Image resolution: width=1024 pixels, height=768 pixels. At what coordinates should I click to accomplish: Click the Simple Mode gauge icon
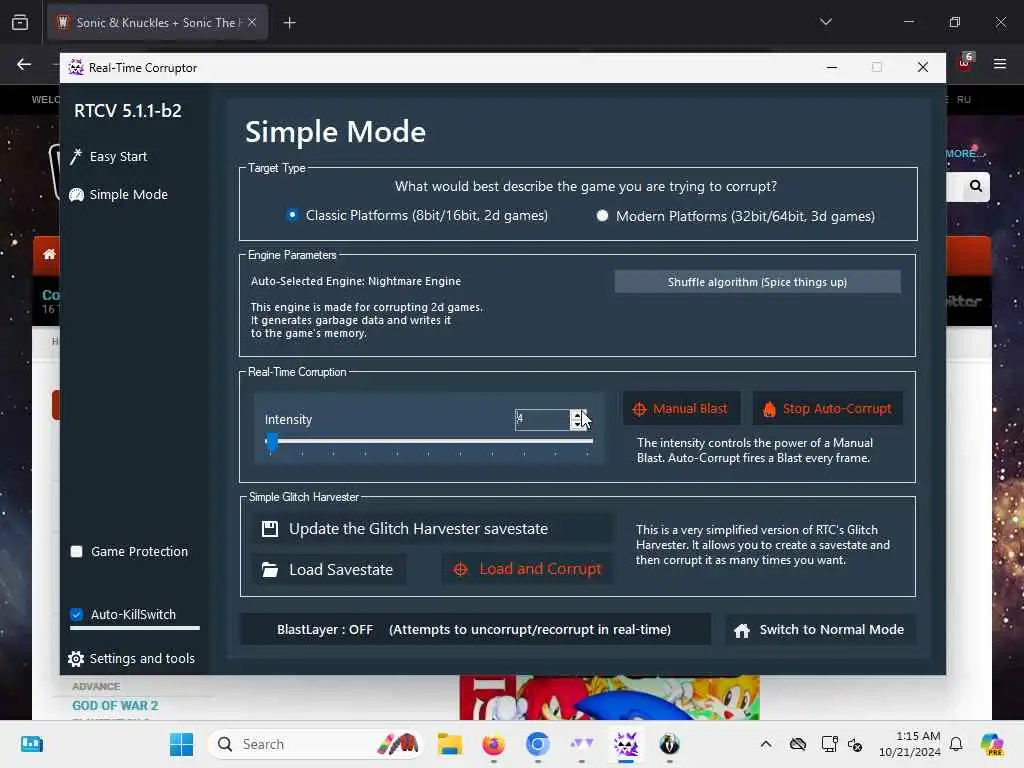point(76,195)
